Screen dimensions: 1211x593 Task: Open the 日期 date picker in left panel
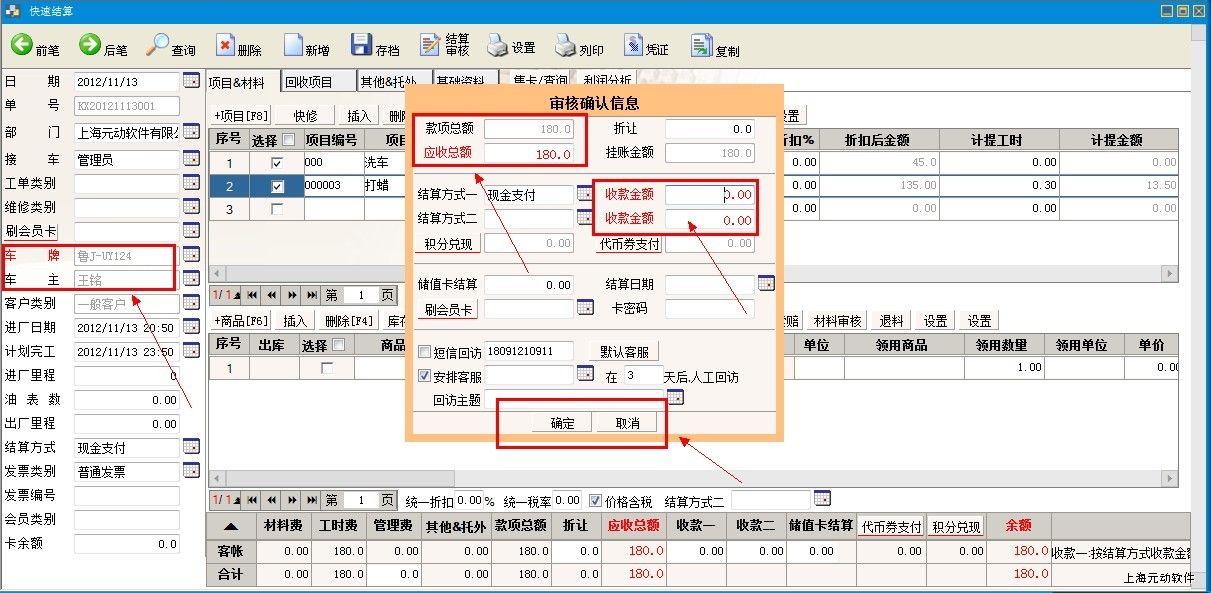point(191,81)
